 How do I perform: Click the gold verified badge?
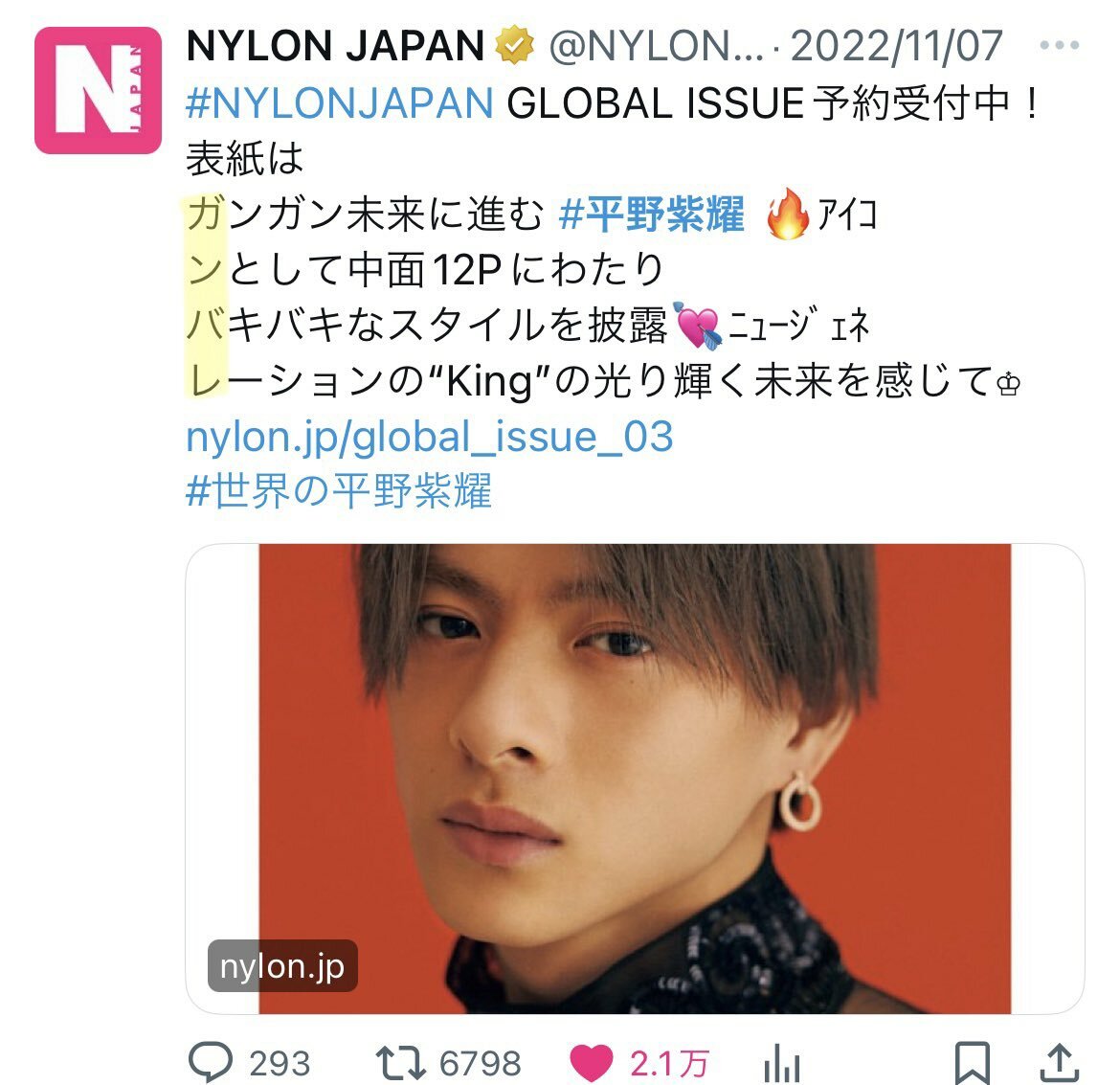point(515,45)
